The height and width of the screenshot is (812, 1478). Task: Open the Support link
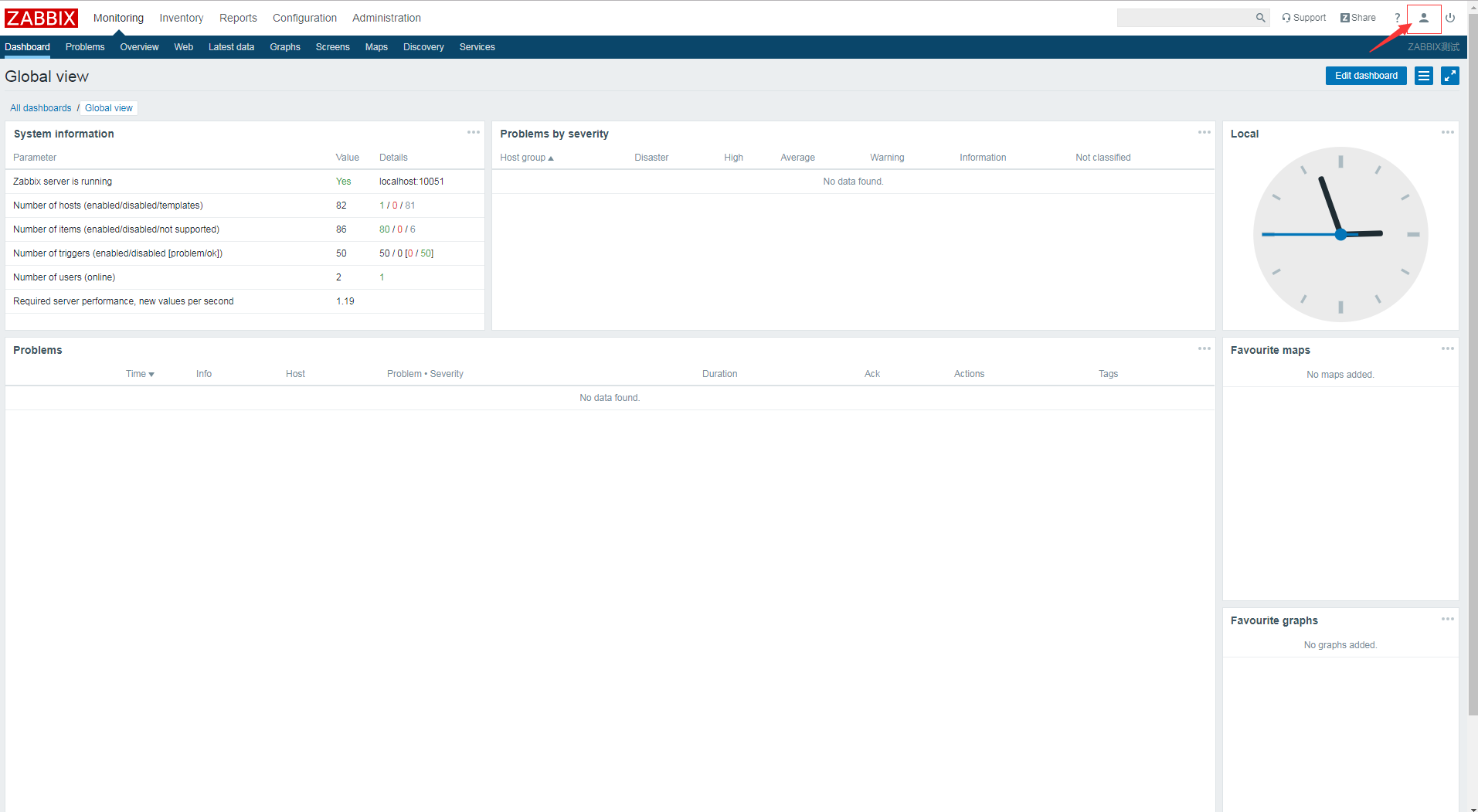(x=1304, y=18)
